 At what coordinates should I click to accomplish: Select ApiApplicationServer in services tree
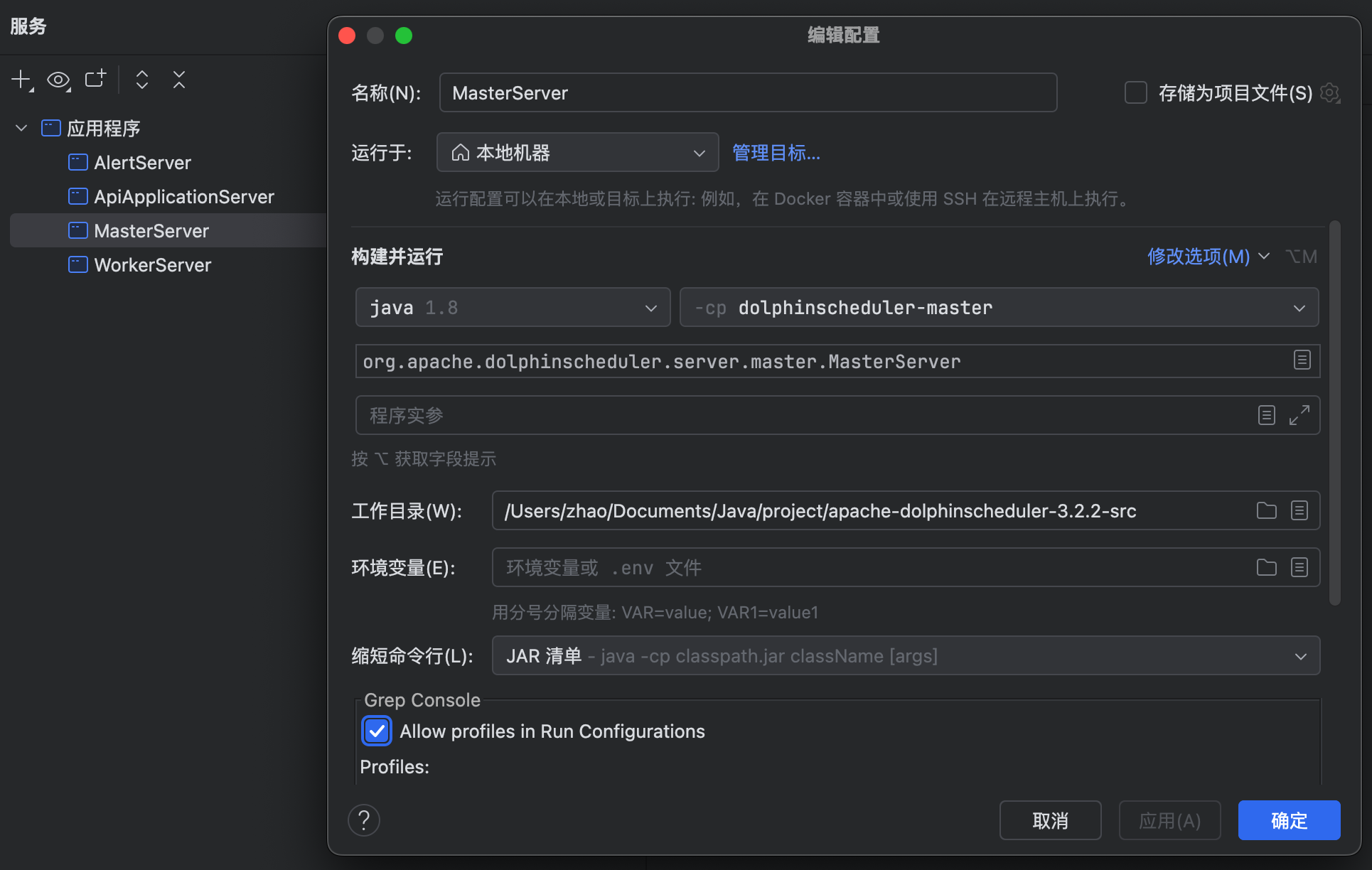coord(183,197)
